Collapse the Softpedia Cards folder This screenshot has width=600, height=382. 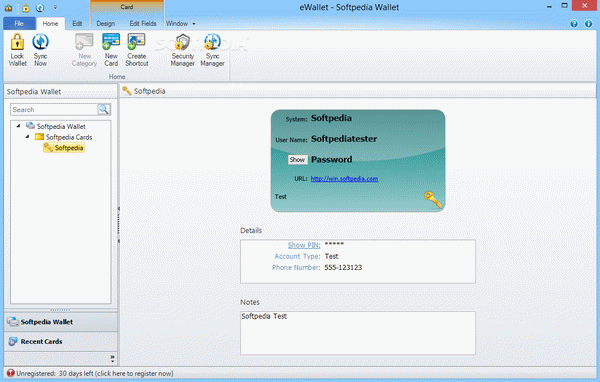coord(27,137)
